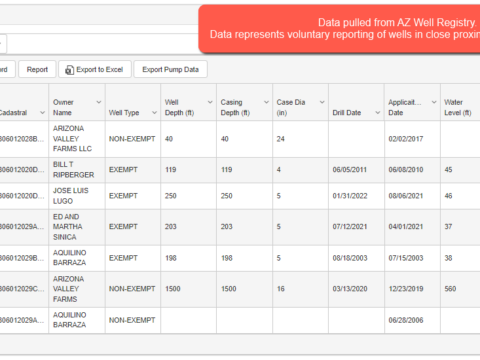Click Export Pump Data button

click(170, 69)
